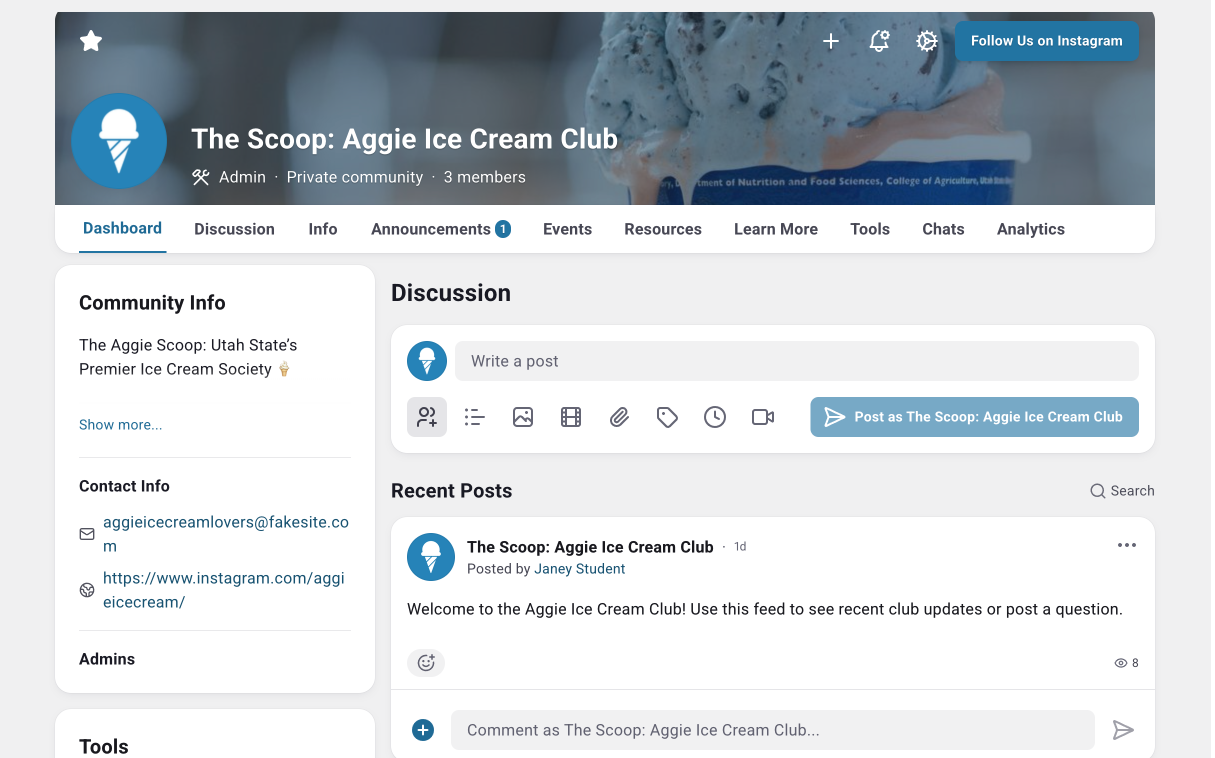Click Post as The Scoop button

pos(974,417)
